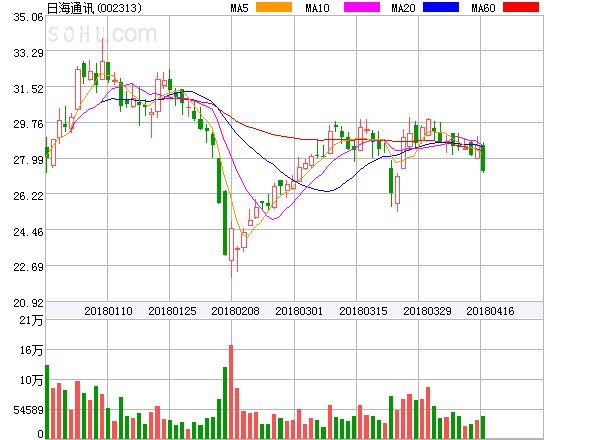
Task: Click the 24.46 price axis label
Action: [29, 232]
